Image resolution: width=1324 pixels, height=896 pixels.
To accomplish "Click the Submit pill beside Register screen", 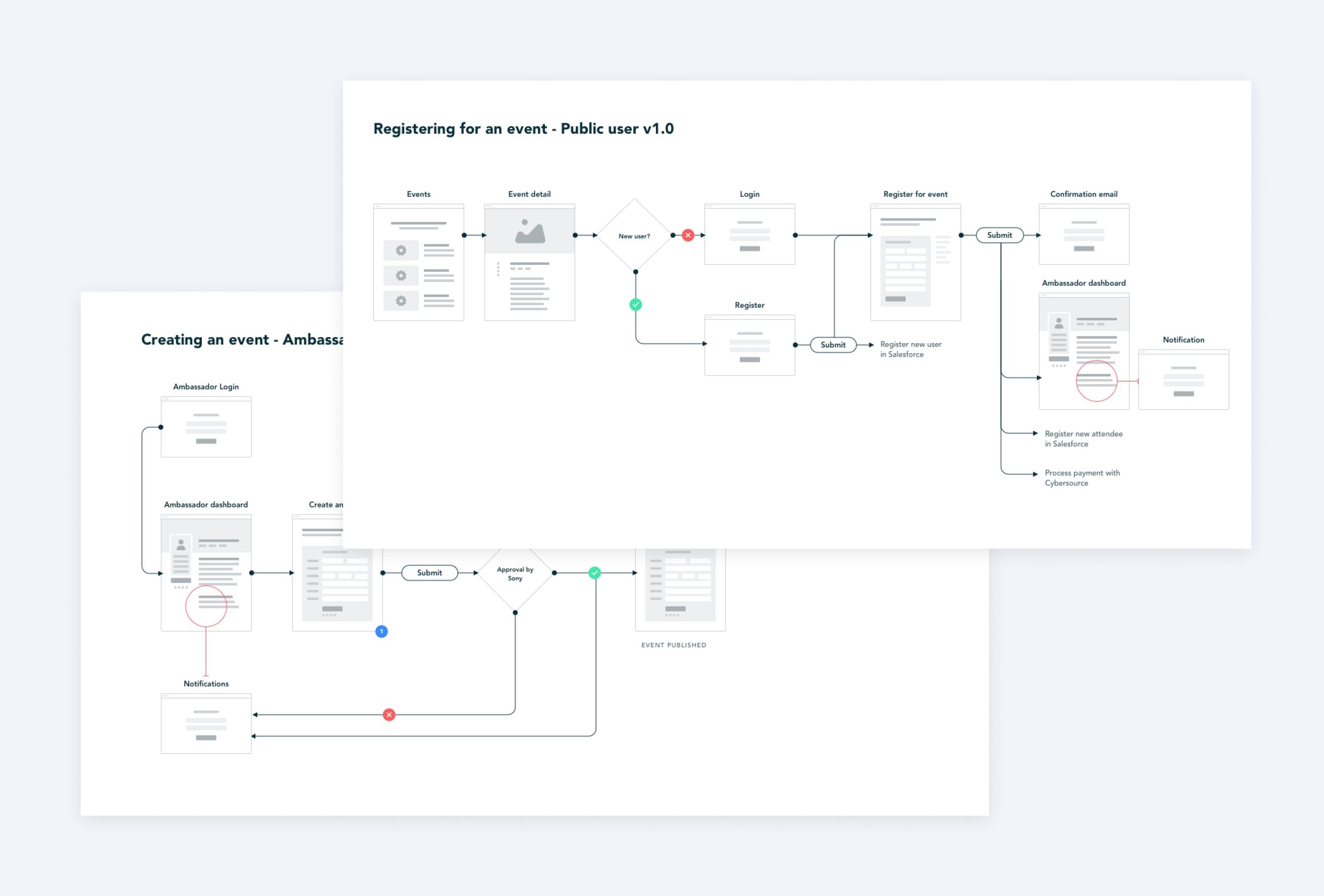I will 833,345.
